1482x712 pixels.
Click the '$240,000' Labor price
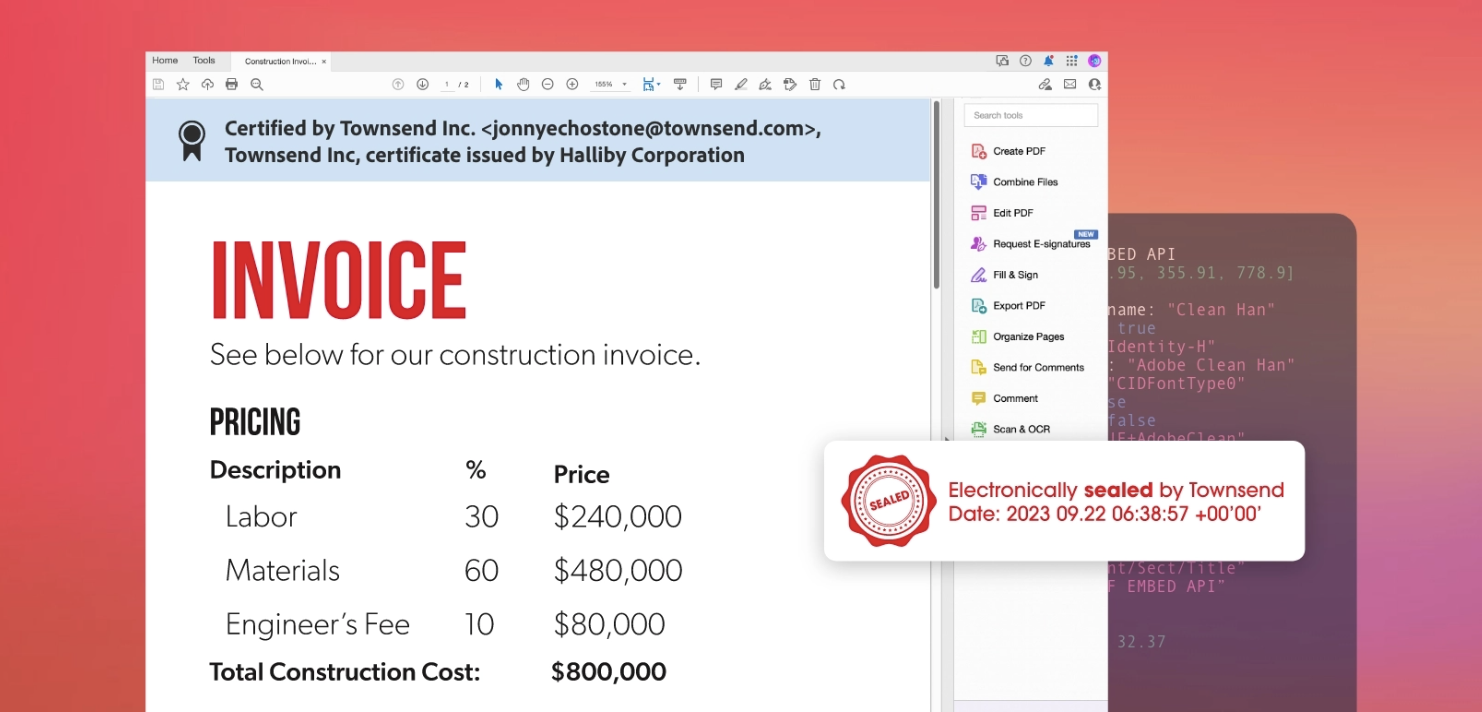click(618, 517)
